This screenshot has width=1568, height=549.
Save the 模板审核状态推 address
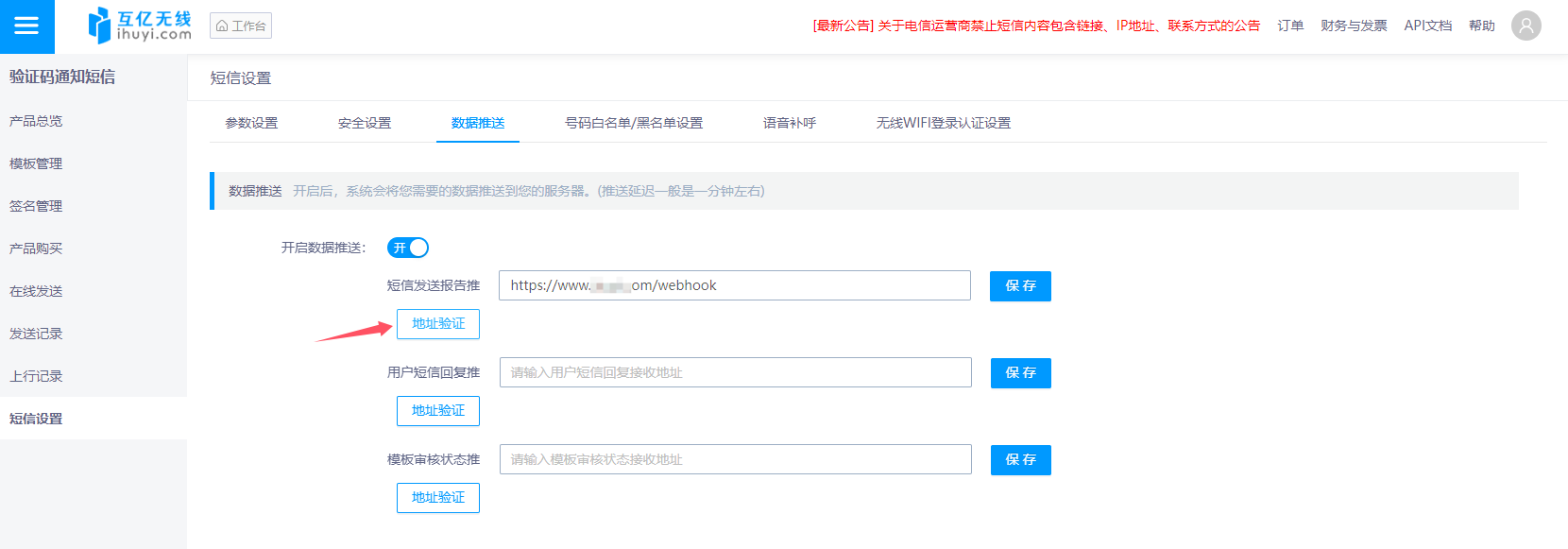pos(1020,460)
